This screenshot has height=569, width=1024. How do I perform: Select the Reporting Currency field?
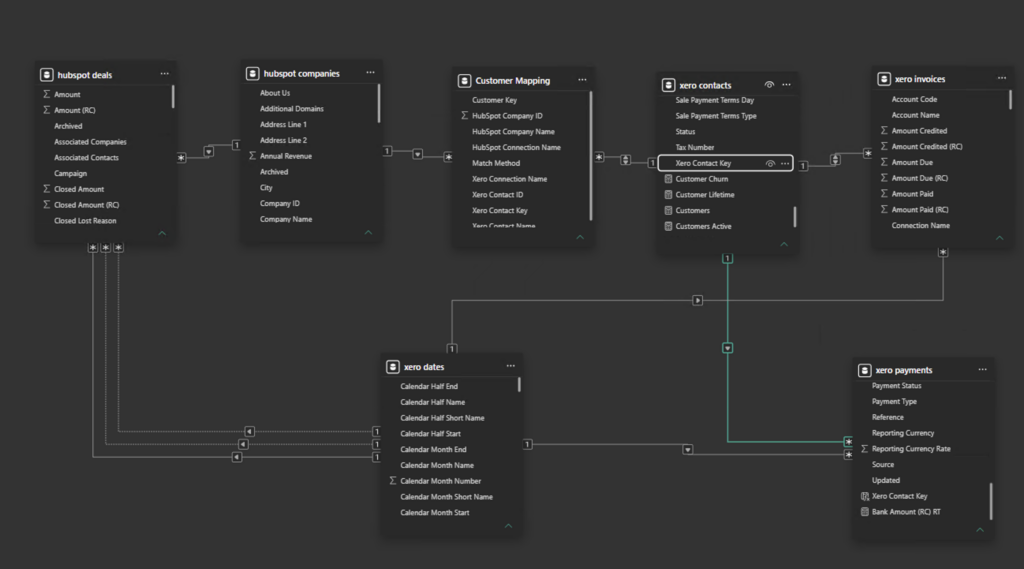(903, 433)
